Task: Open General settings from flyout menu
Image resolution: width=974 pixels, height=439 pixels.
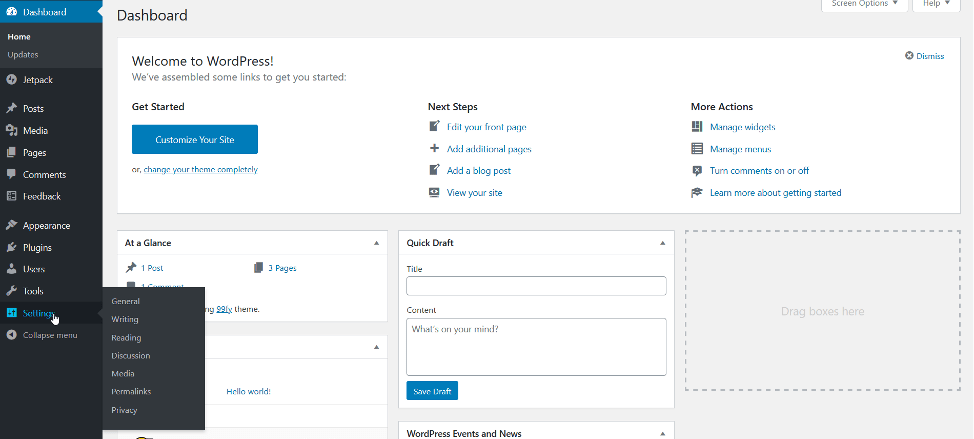Action: tap(125, 301)
